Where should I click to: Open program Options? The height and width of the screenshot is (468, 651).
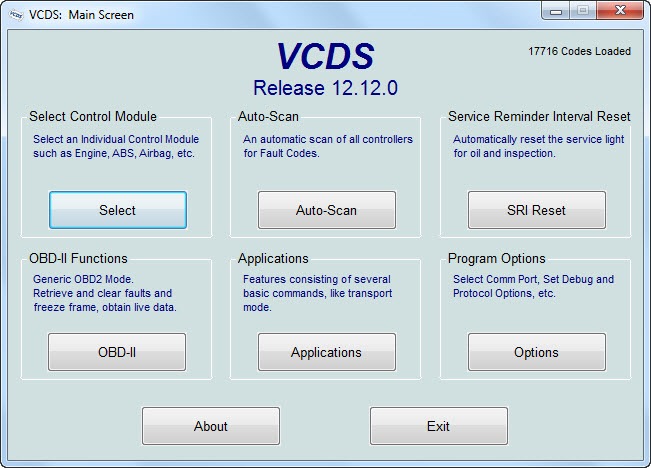[537, 352]
